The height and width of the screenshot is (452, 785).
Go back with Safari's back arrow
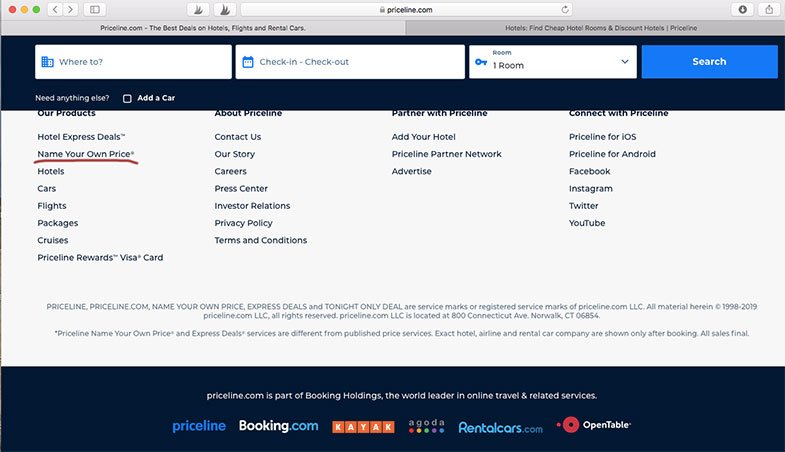click(56, 10)
